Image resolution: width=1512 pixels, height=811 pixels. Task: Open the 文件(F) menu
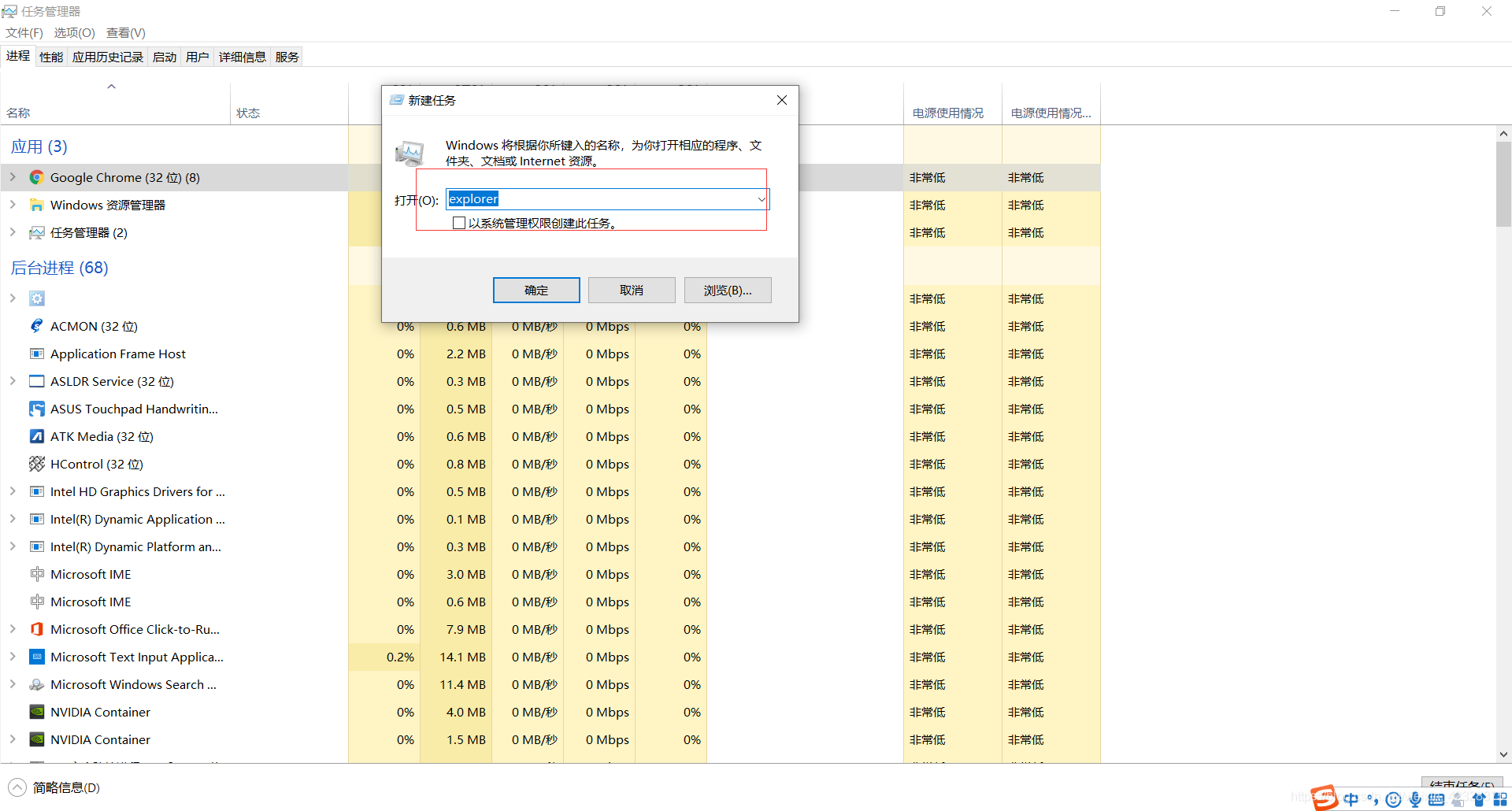point(24,33)
